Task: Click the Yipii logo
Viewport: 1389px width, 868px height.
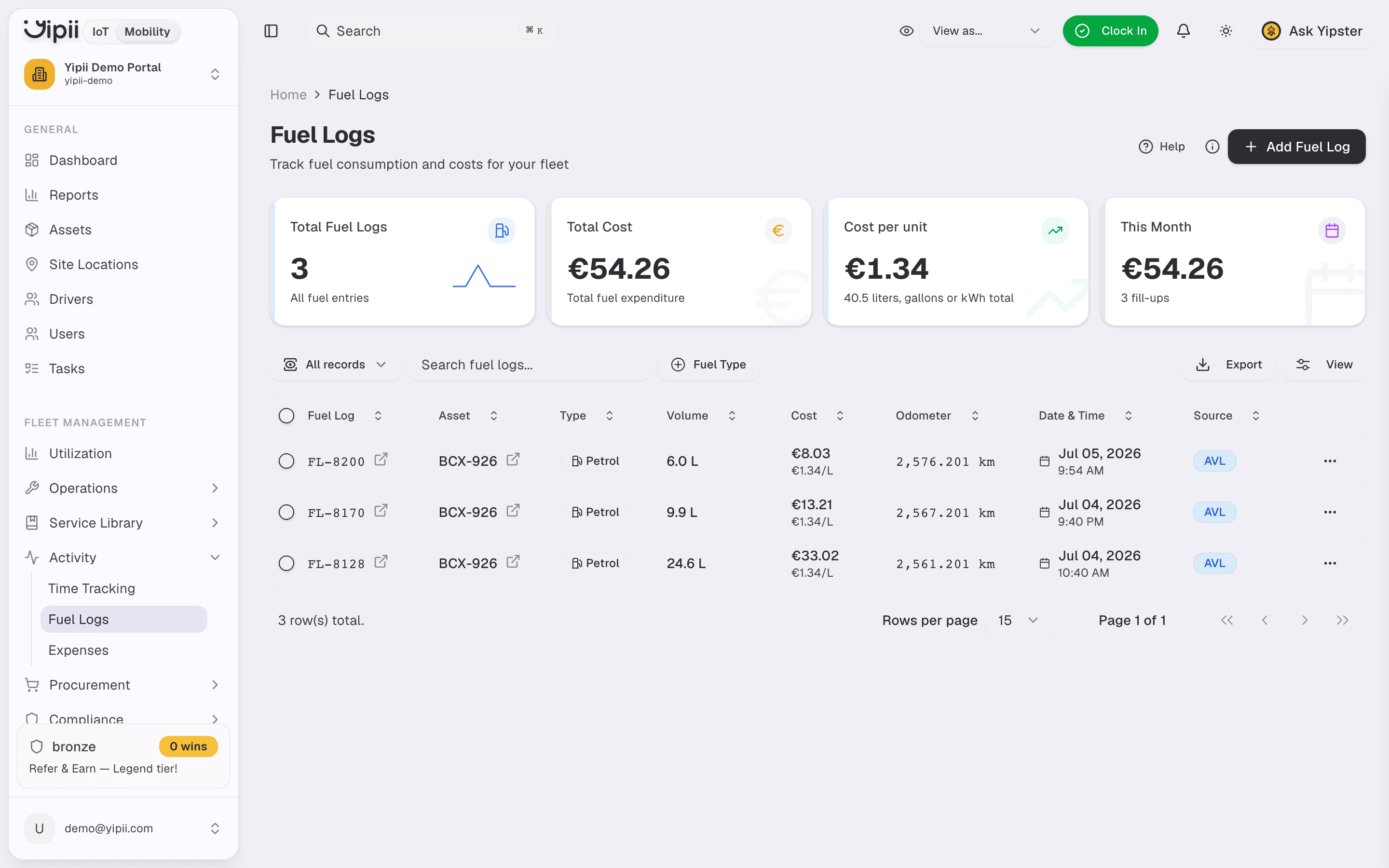Action: pyautogui.click(x=51, y=30)
